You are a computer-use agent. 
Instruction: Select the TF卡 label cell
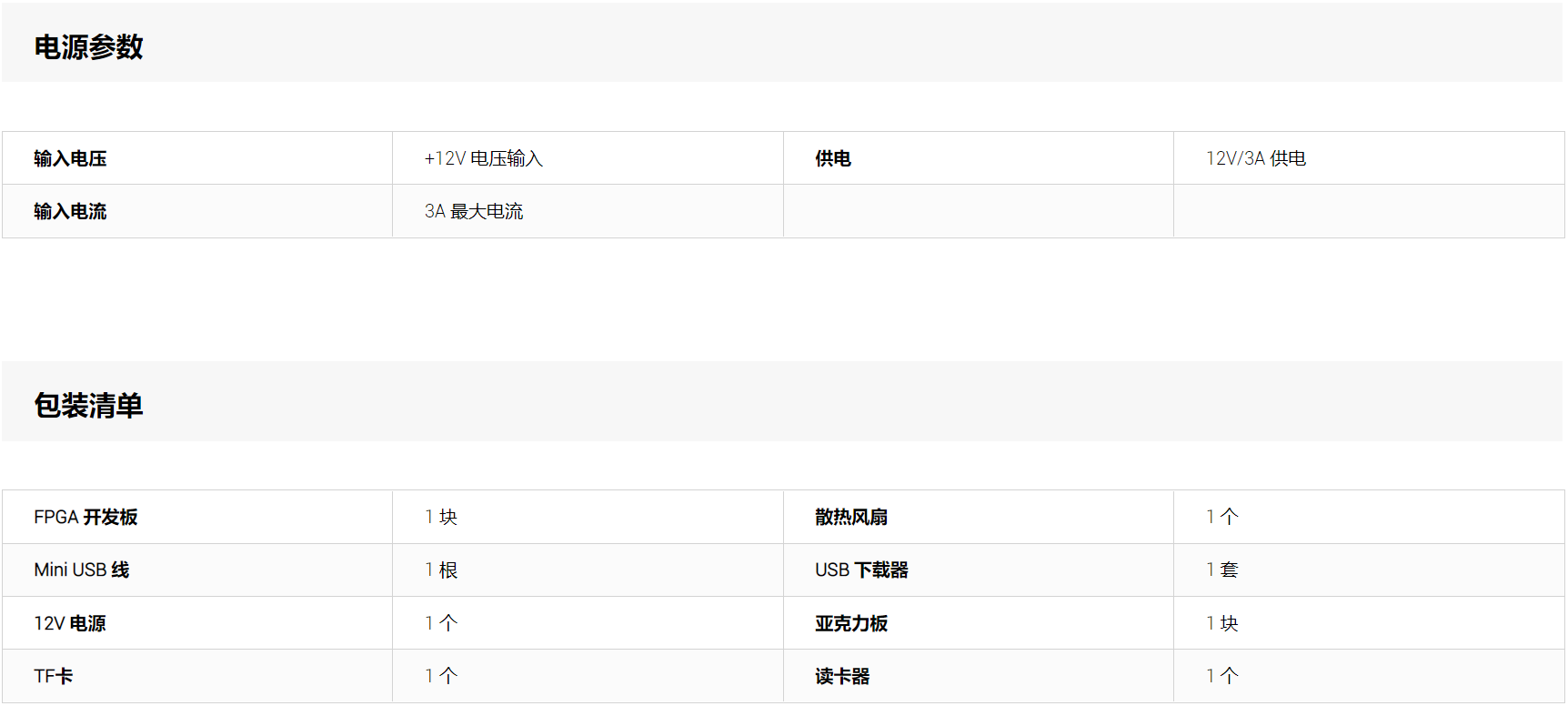(x=54, y=677)
